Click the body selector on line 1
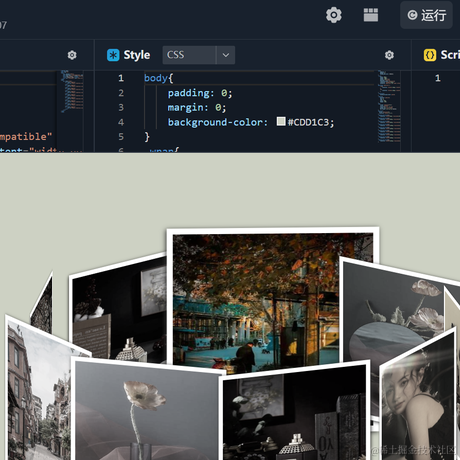Screen dimensions: 460x460 coord(156,78)
